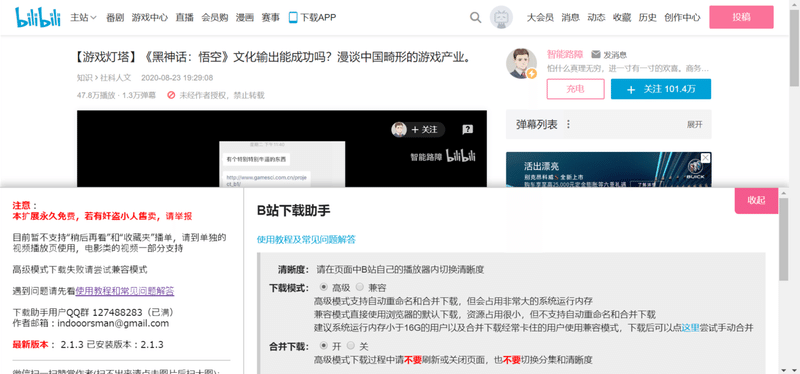
Task: Open 会员购 in navigation
Action: pos(214,17)
